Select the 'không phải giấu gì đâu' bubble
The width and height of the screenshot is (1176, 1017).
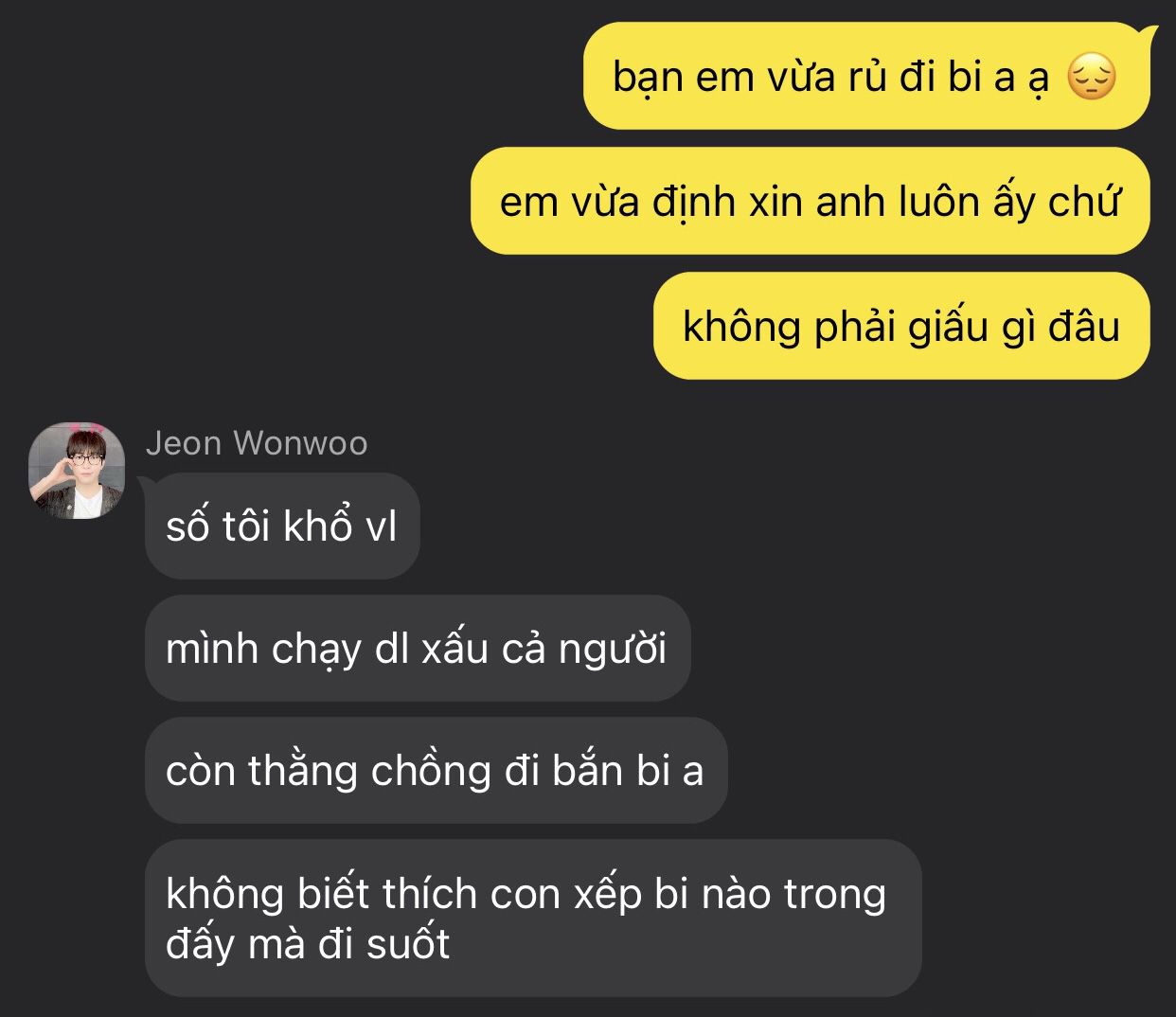point(901,326)
